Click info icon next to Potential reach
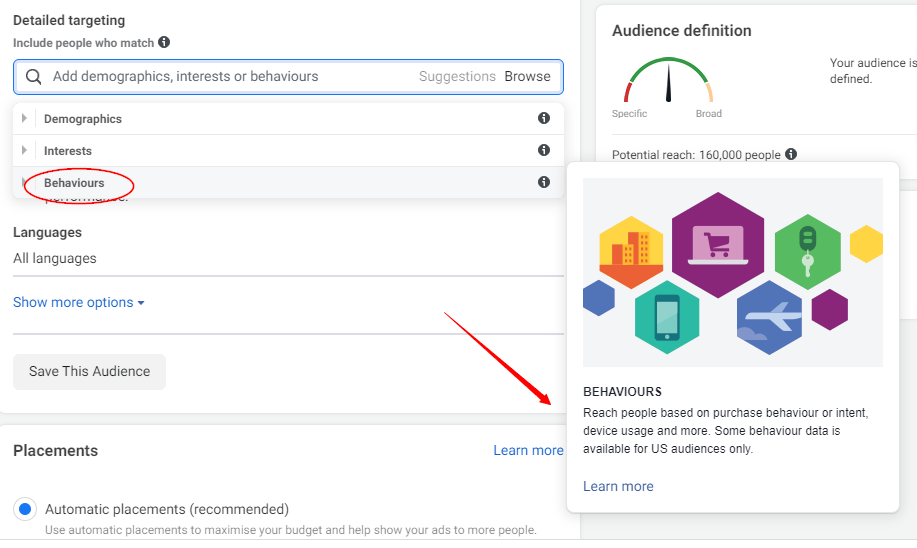Image resolution: width=917 pixels, height=548 pixels. pyautogui.click(x=791, y=154)
